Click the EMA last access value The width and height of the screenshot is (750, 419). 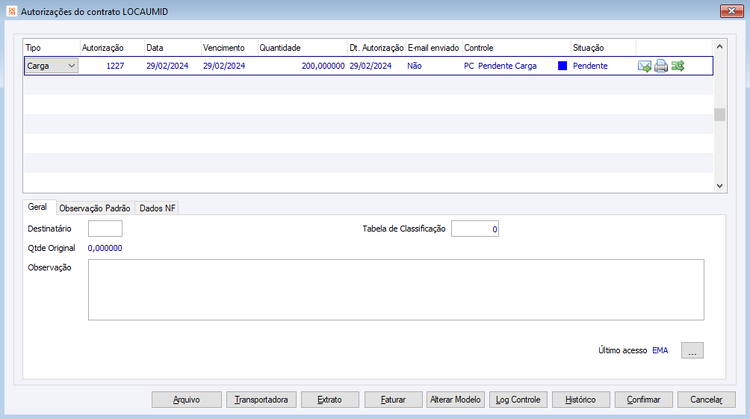(660, 351)
